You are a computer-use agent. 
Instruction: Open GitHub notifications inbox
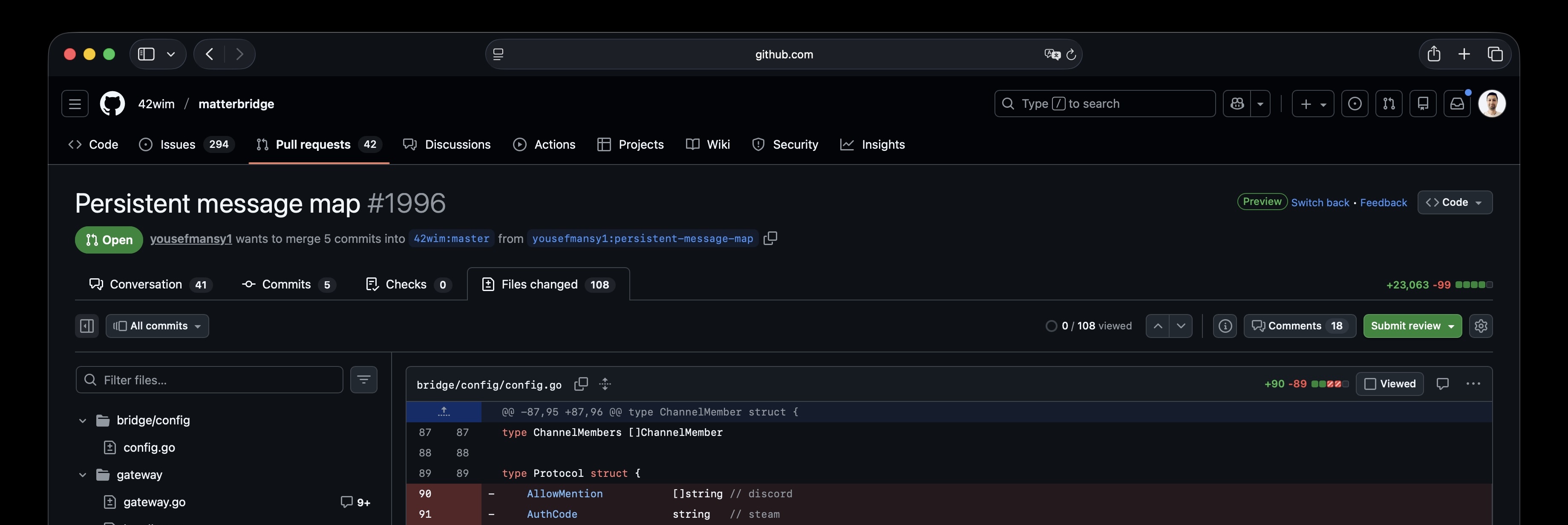(1457, 103)
